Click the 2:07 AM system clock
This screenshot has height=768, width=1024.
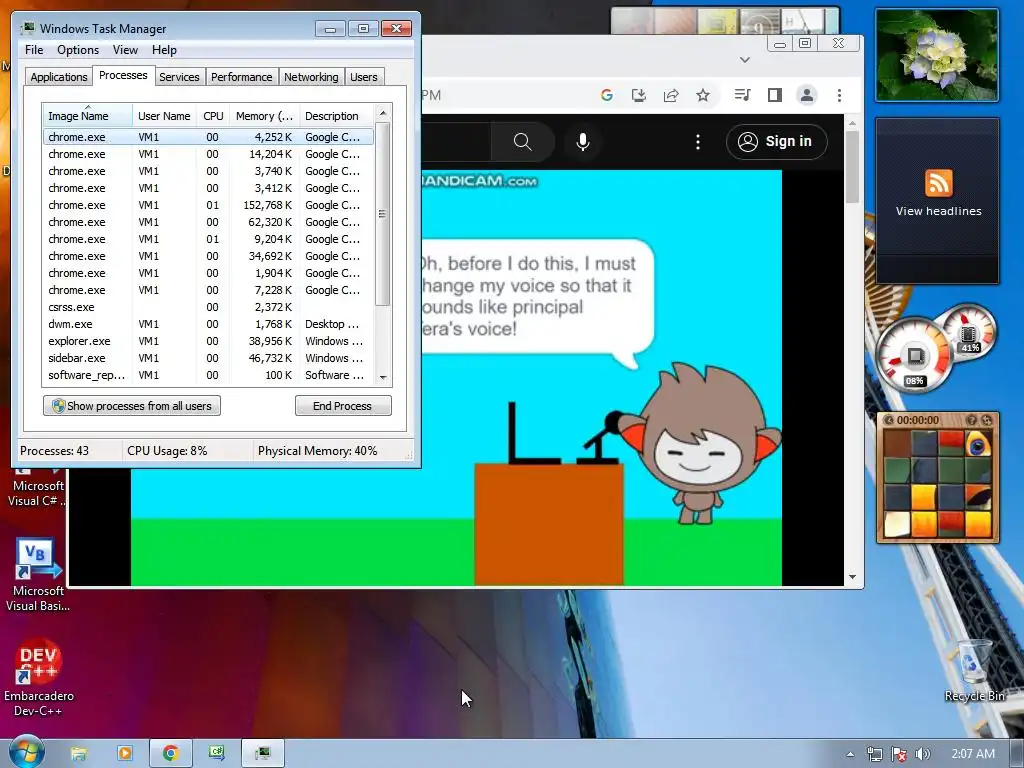click(x=973, y=754)
